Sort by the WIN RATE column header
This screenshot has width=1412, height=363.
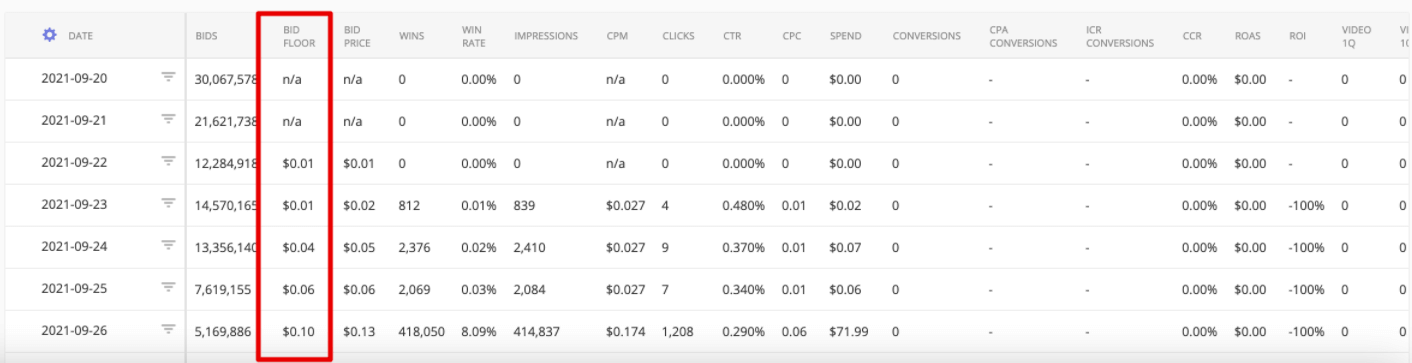click(x=473, y=36)
